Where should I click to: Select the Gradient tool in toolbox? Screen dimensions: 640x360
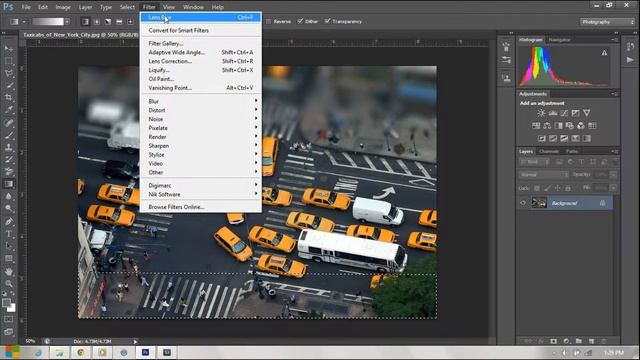[x=9, y=184]
